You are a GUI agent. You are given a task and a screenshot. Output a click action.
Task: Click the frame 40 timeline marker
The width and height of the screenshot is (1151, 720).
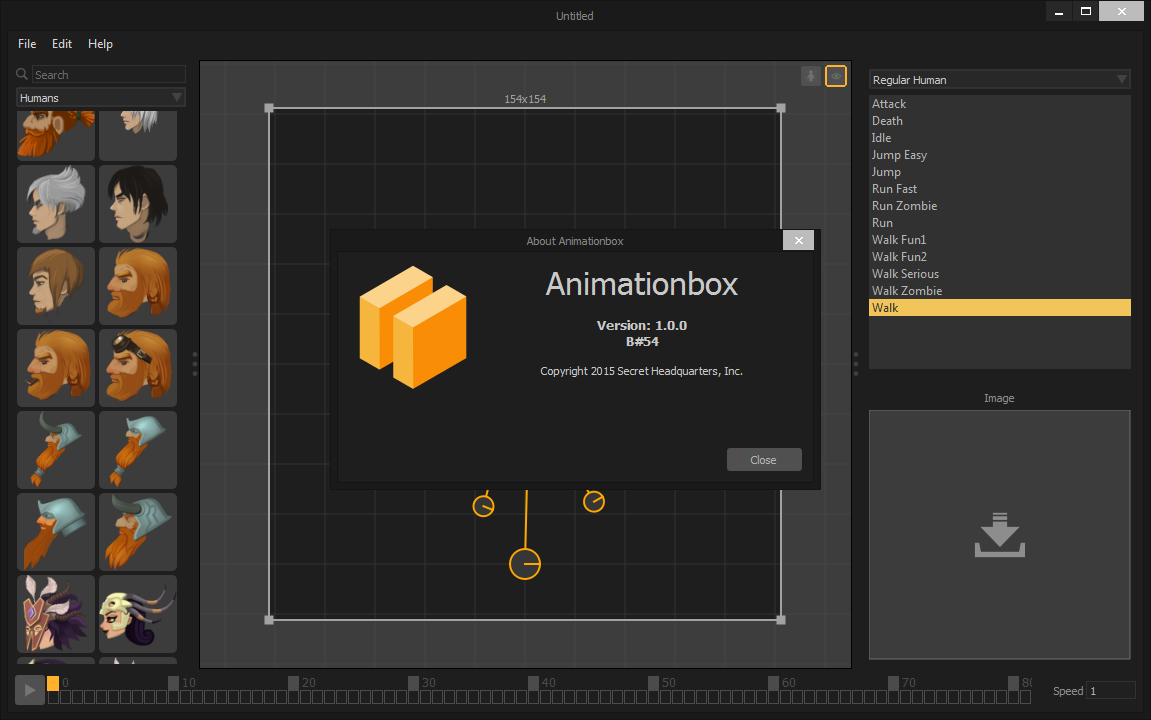point(534,683)
